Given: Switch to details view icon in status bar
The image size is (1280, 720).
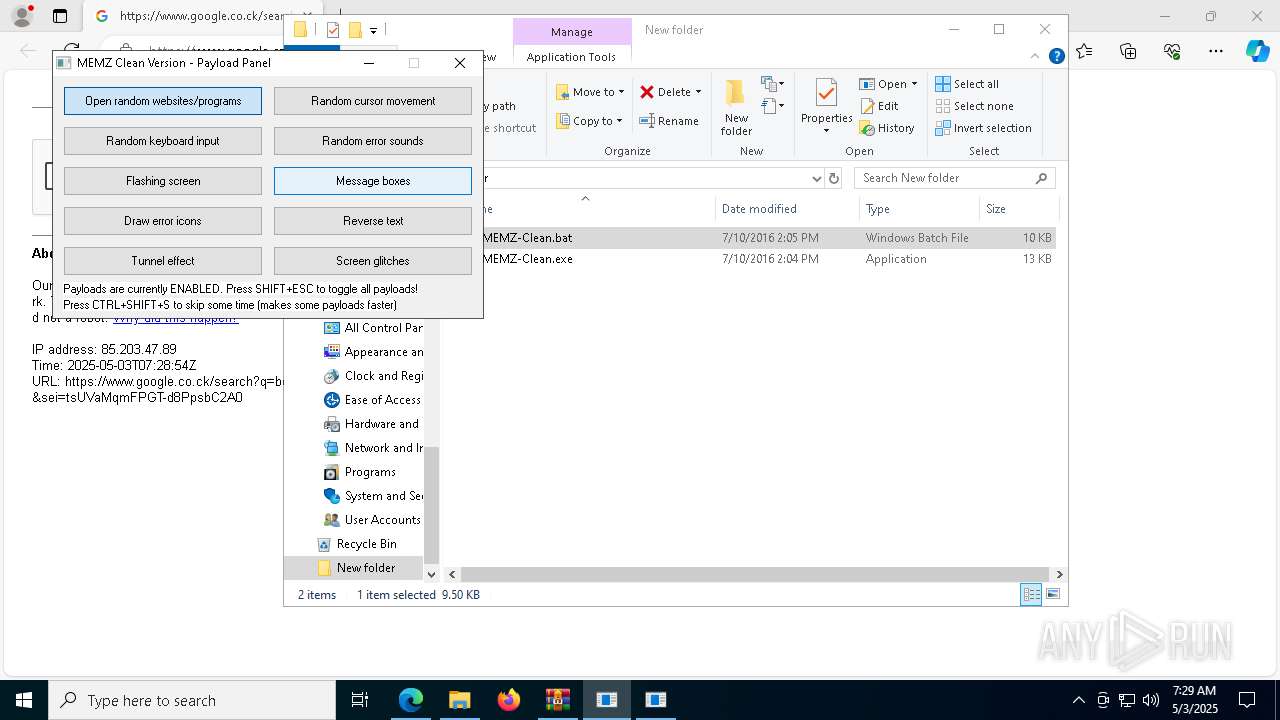Looking at the screenshot, I should [x=1030, y=595].
